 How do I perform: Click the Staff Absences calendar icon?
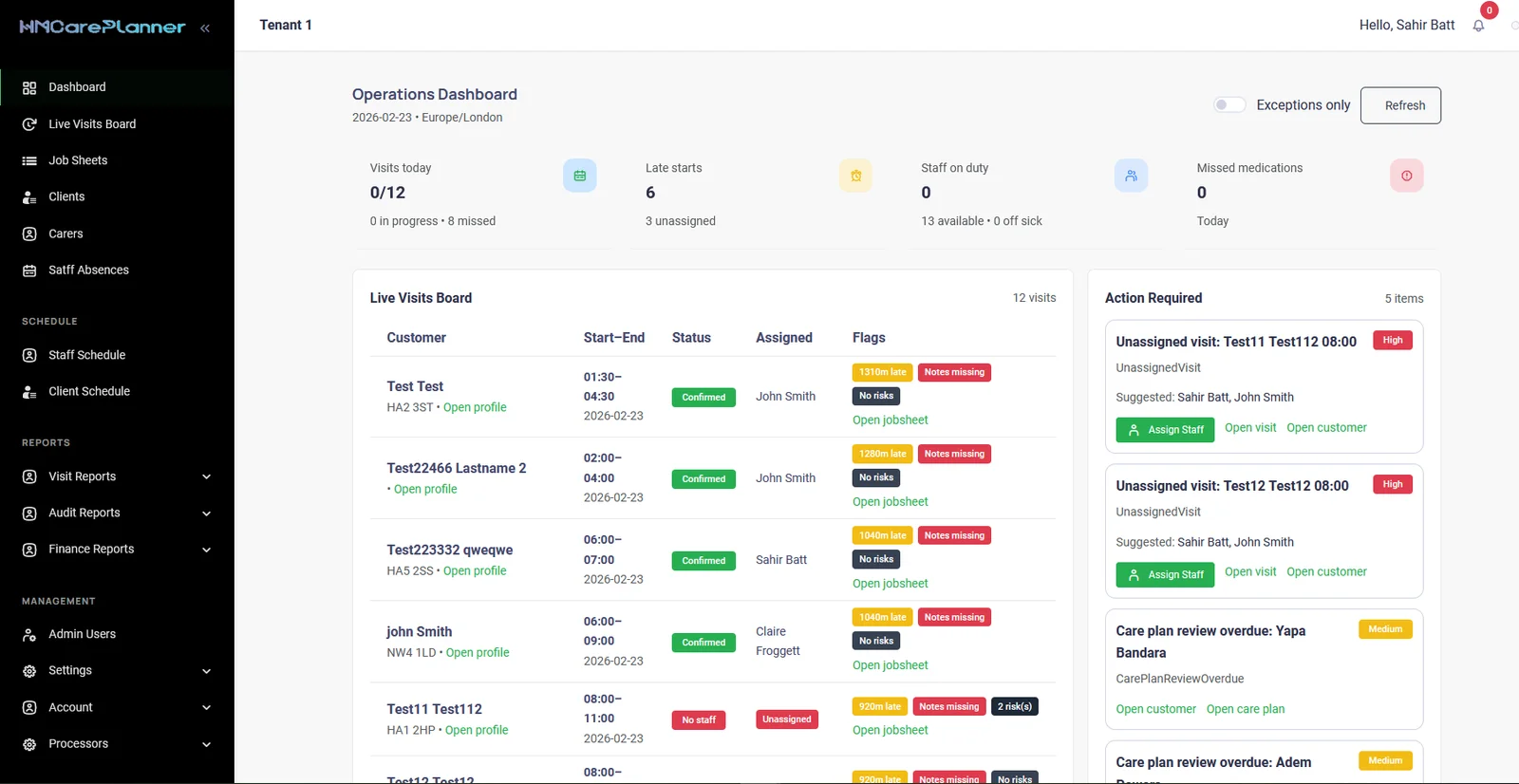pos(29,271)
